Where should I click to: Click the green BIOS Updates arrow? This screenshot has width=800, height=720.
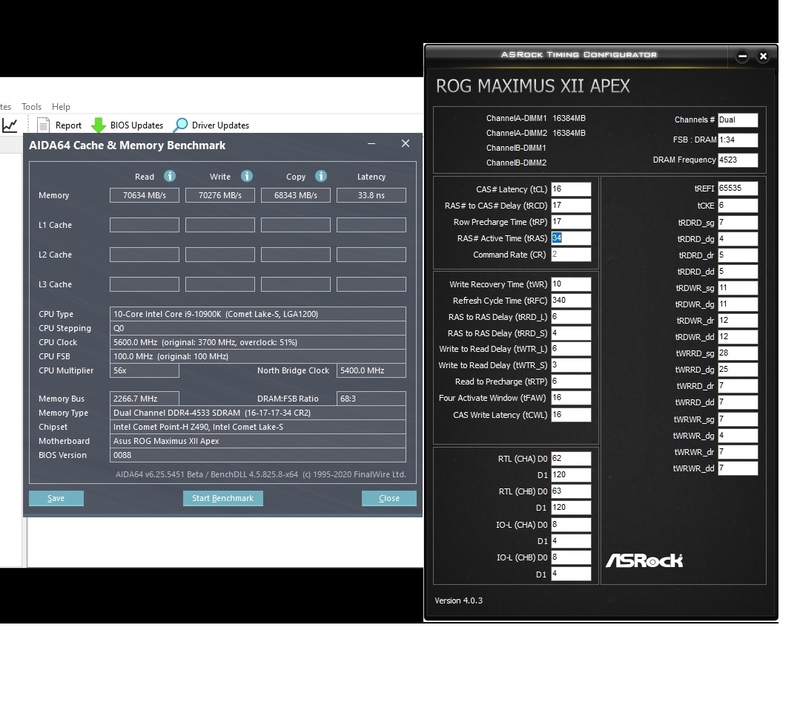coord(98,125)
